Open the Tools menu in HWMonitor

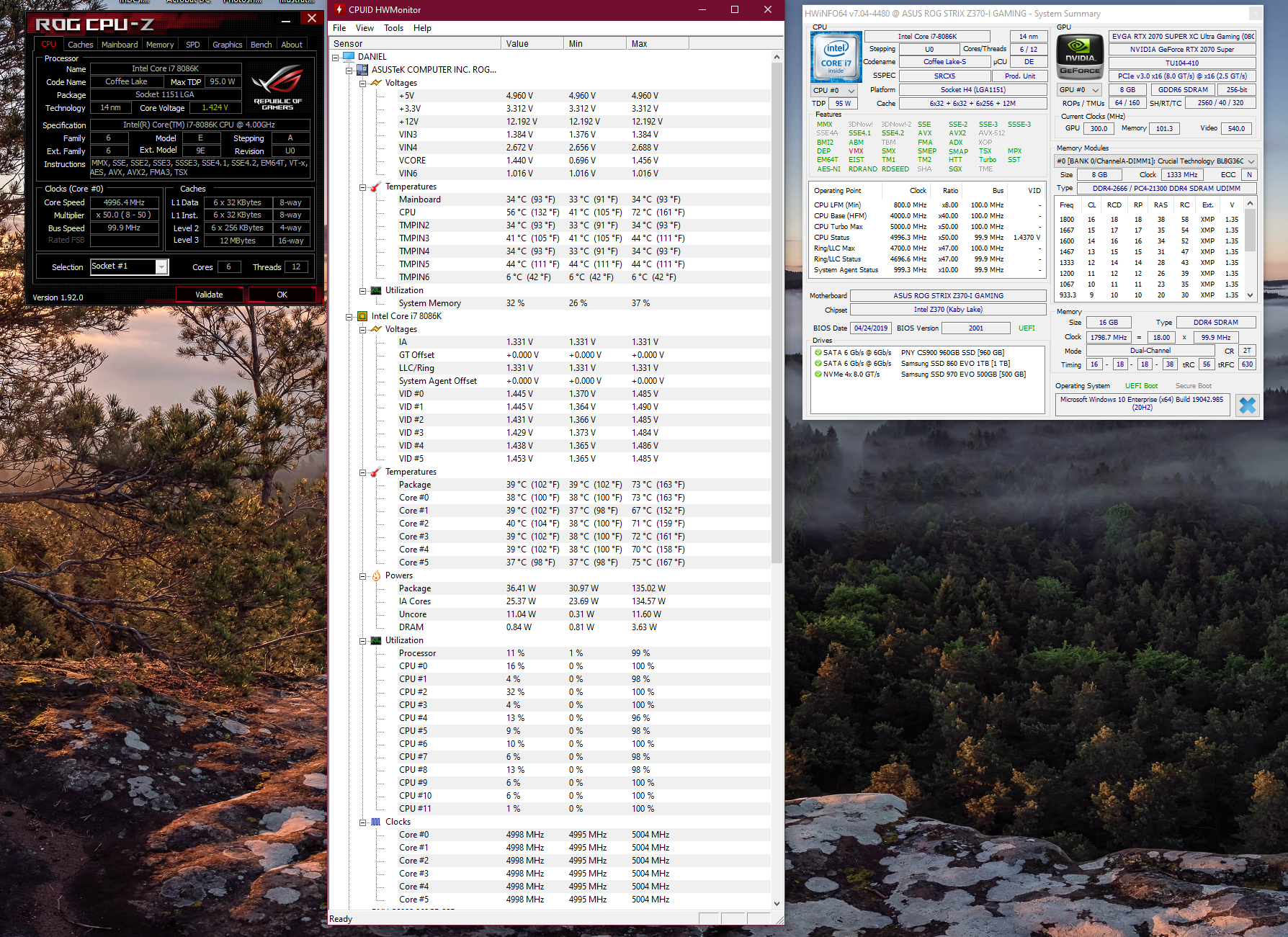[393, 28]
